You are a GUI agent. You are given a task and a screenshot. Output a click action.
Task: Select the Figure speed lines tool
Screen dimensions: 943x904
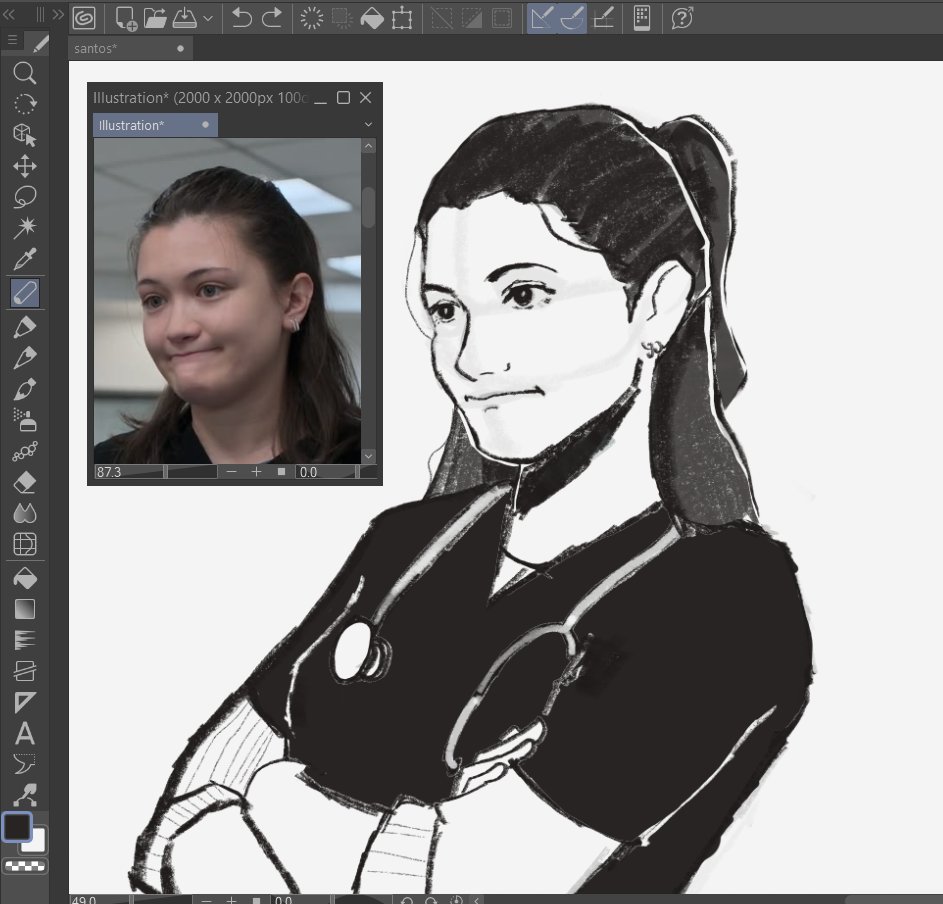(x=25, y=640)
